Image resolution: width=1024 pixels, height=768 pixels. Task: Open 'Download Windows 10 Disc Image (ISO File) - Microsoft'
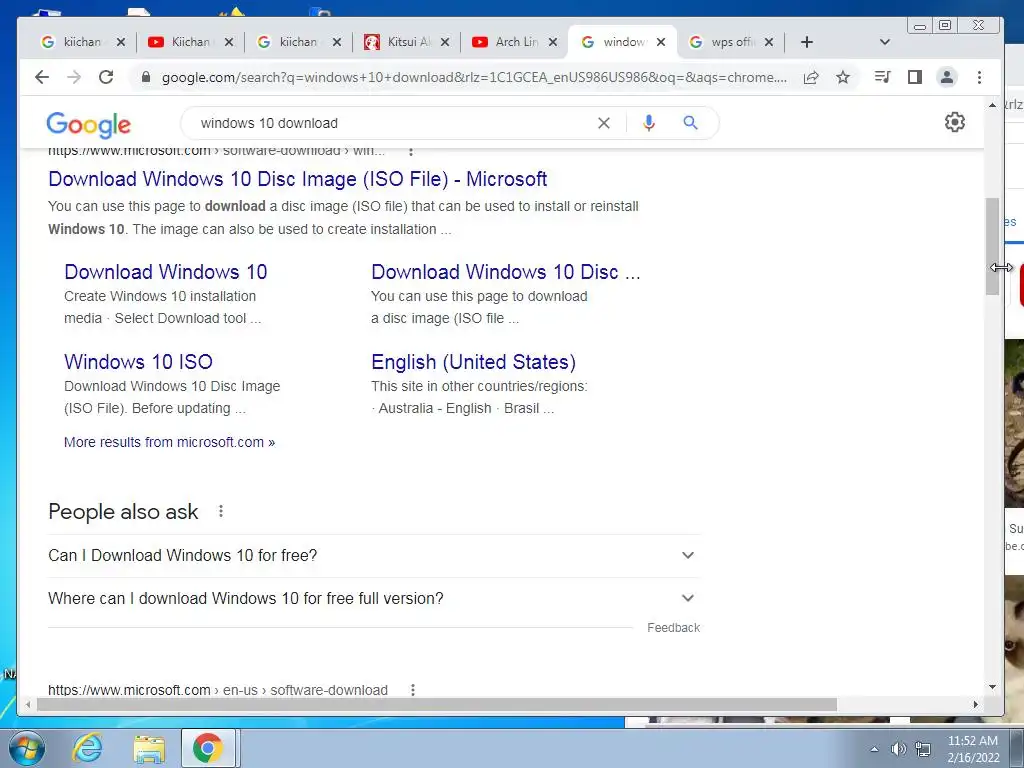(x=298, y=179)
